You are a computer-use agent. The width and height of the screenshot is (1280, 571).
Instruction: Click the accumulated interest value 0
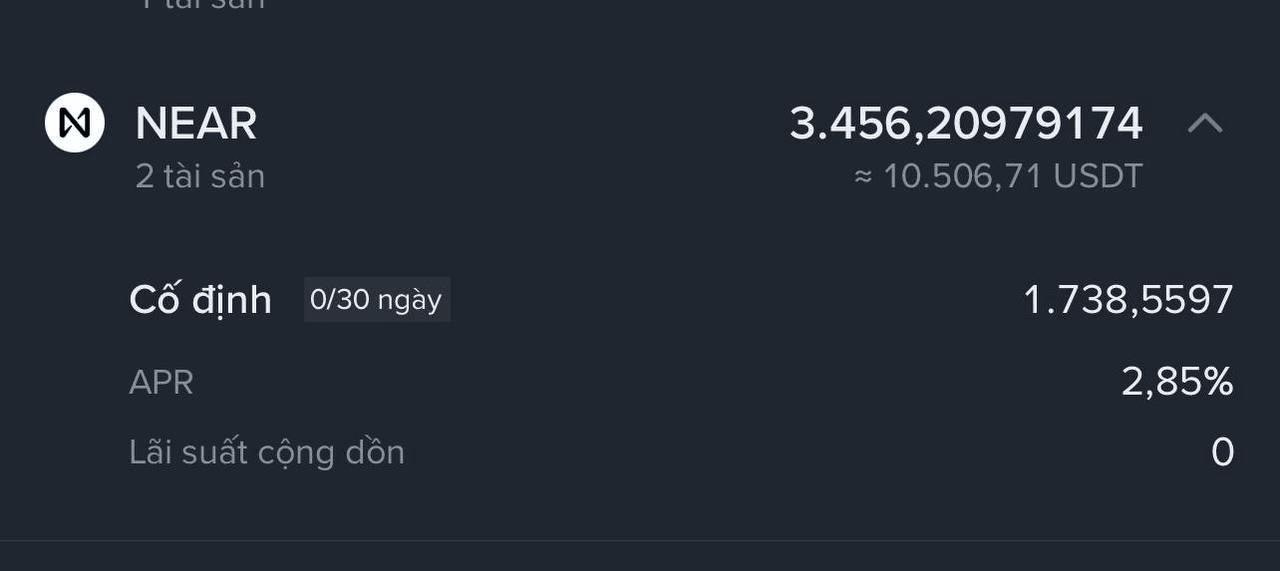pyautogui.click(x=1222, y=453)
